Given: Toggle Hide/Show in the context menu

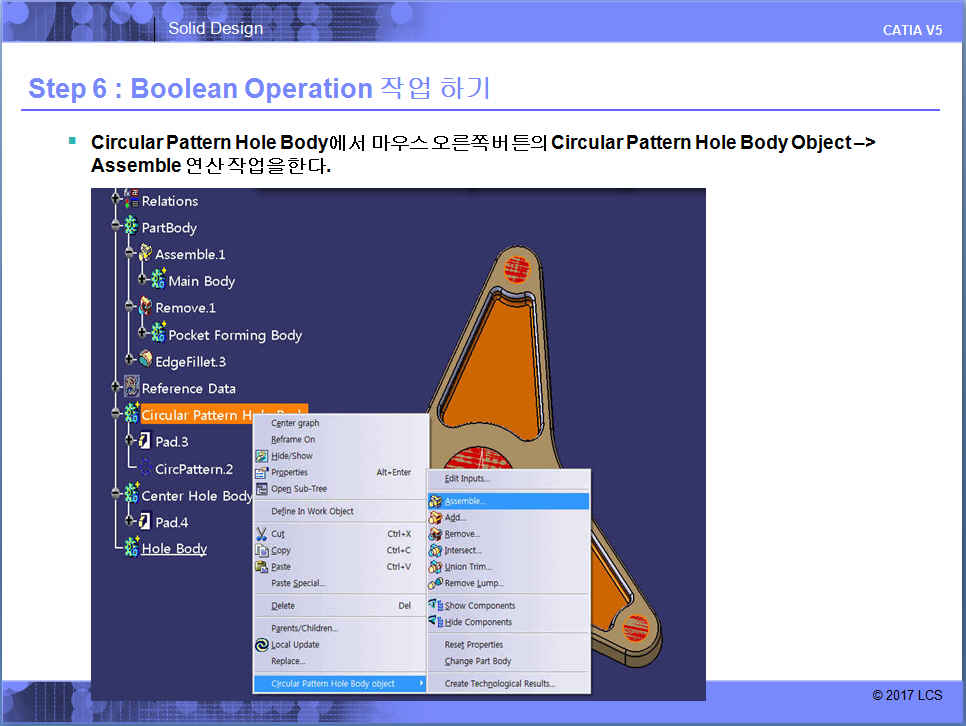Looking at the screenshot, I should coord(291,456).
